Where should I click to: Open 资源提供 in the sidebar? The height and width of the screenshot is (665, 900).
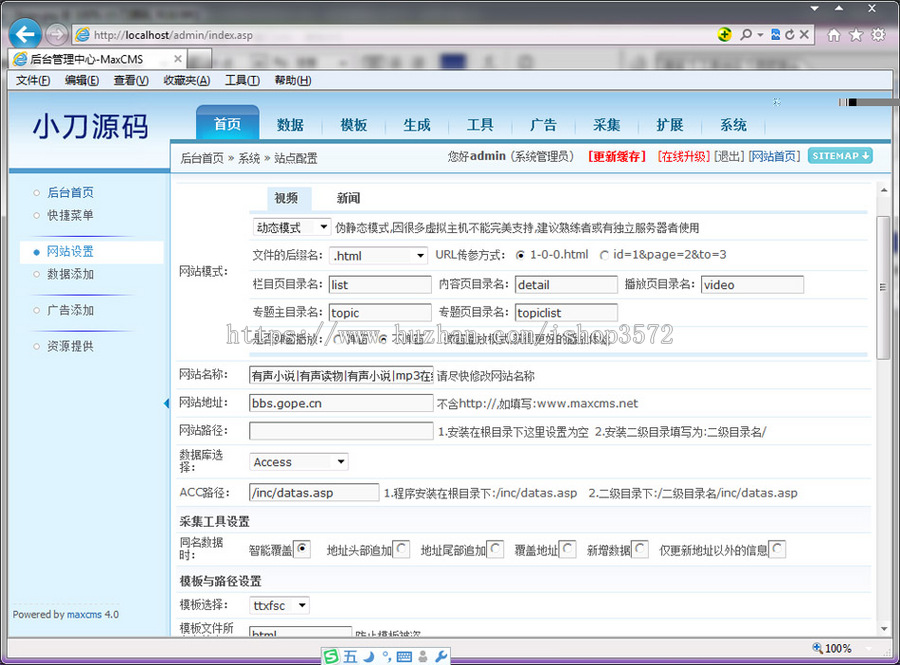pyautogui.click(x=70, y=346)
